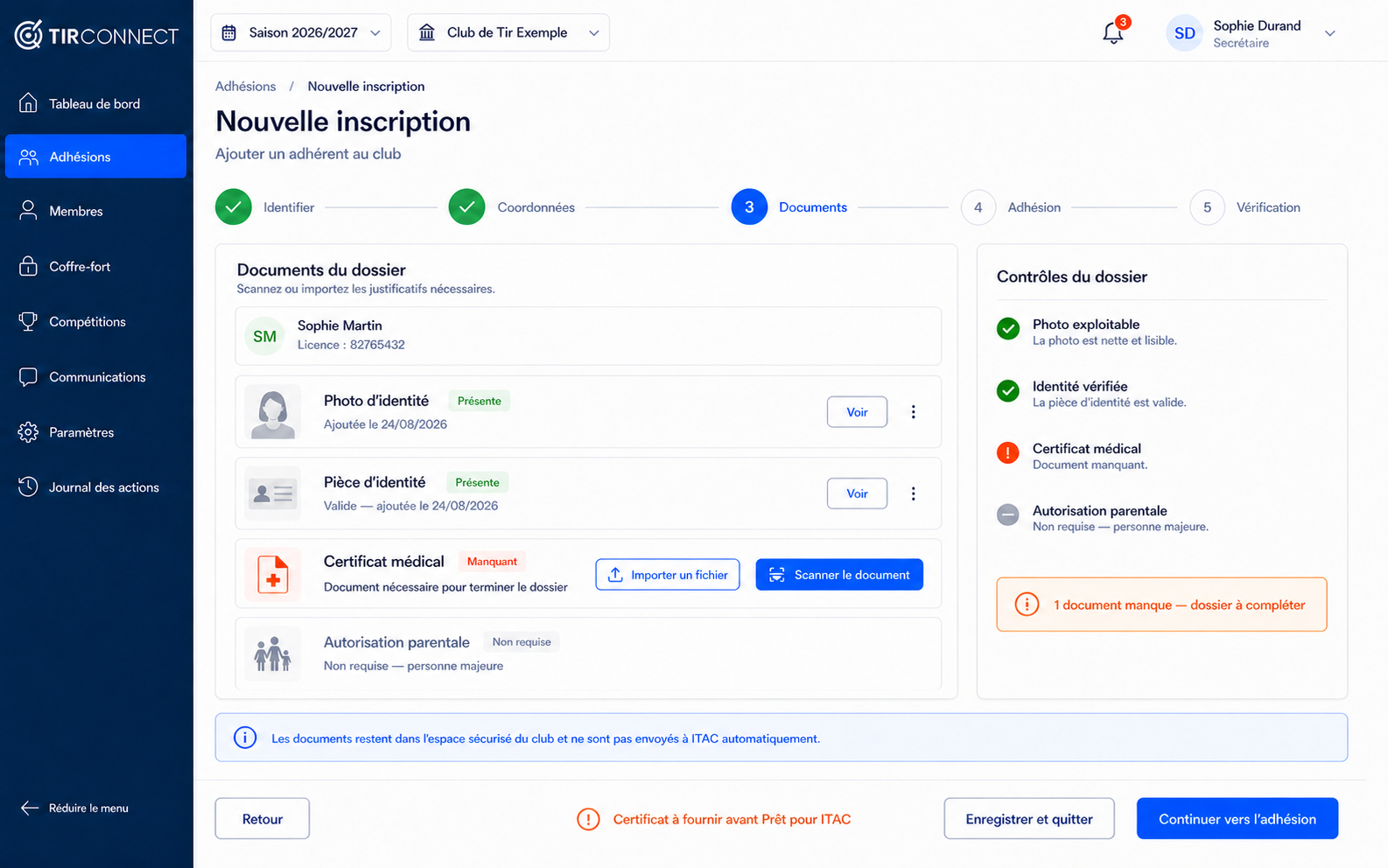Viewport: 1388px width, 868px height.
Task: Click Scanner le document
Action: [x=839, y=575]
